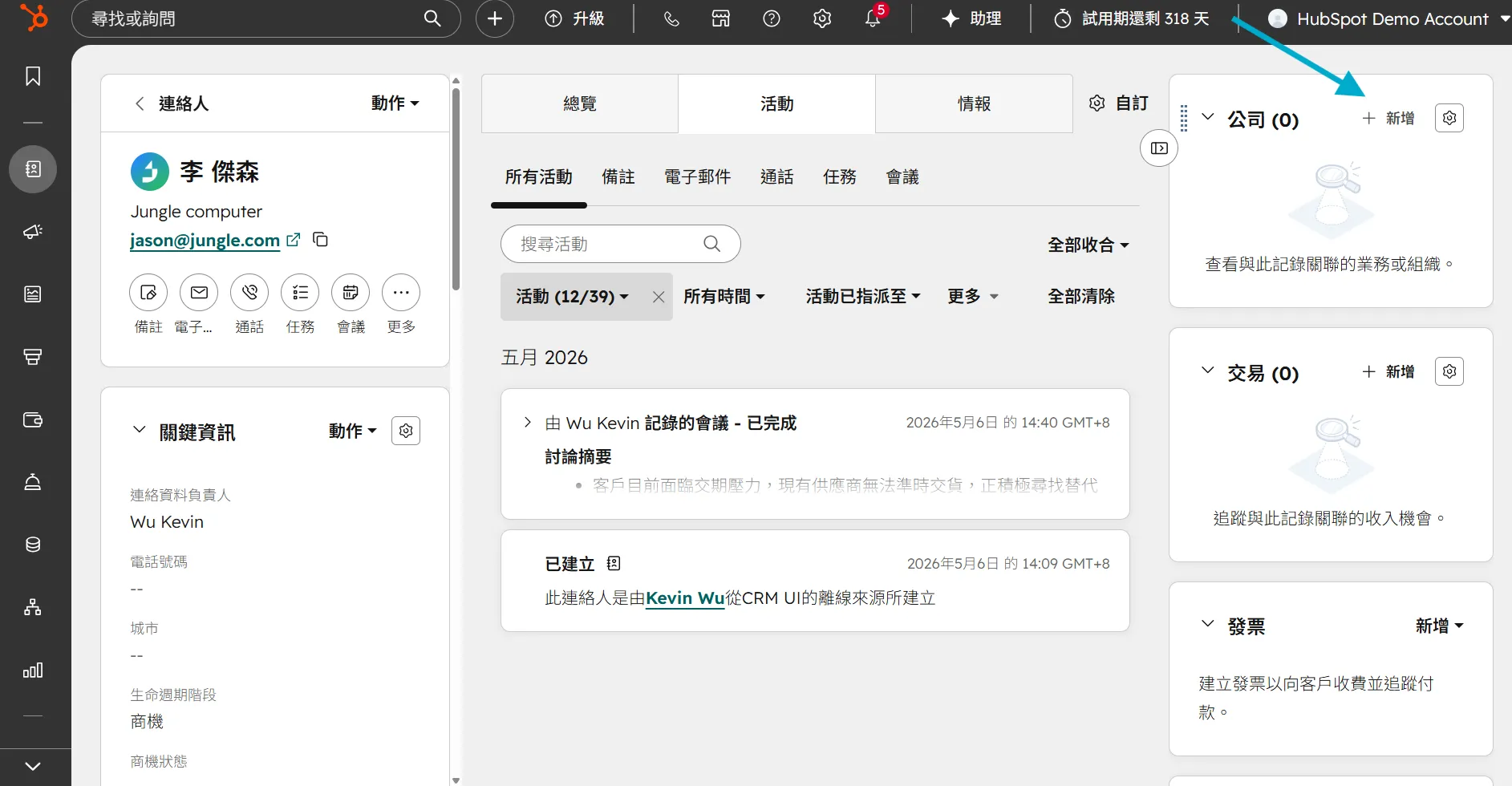Create a task with the 任務 icon
The height and width of the screenshot is (786, 1512).
click(x=300, y=293)
